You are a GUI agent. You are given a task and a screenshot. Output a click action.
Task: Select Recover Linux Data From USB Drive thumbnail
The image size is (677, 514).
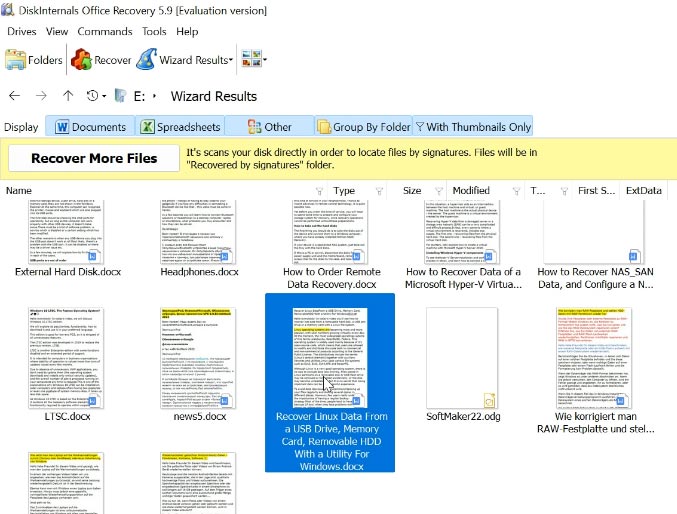[x=330, y=358]
